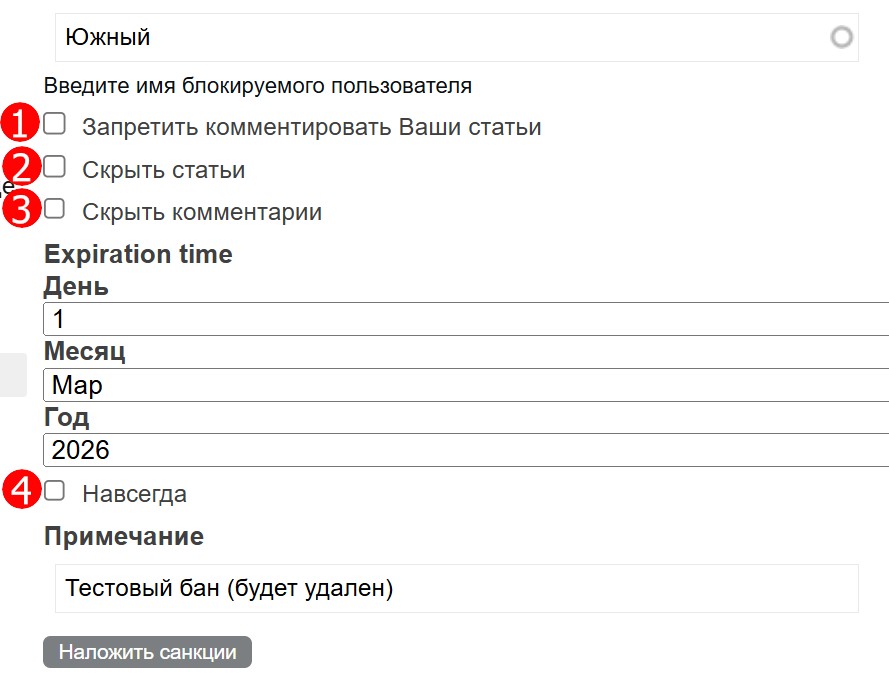Check the 'Скрыть комментарии' checkbox

pos(55,209)
